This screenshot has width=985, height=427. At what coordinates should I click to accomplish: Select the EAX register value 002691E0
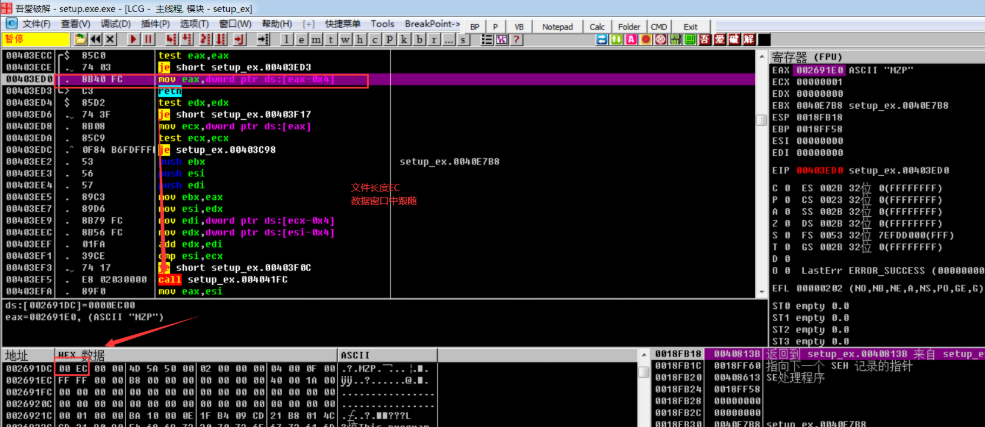point(820,70)
